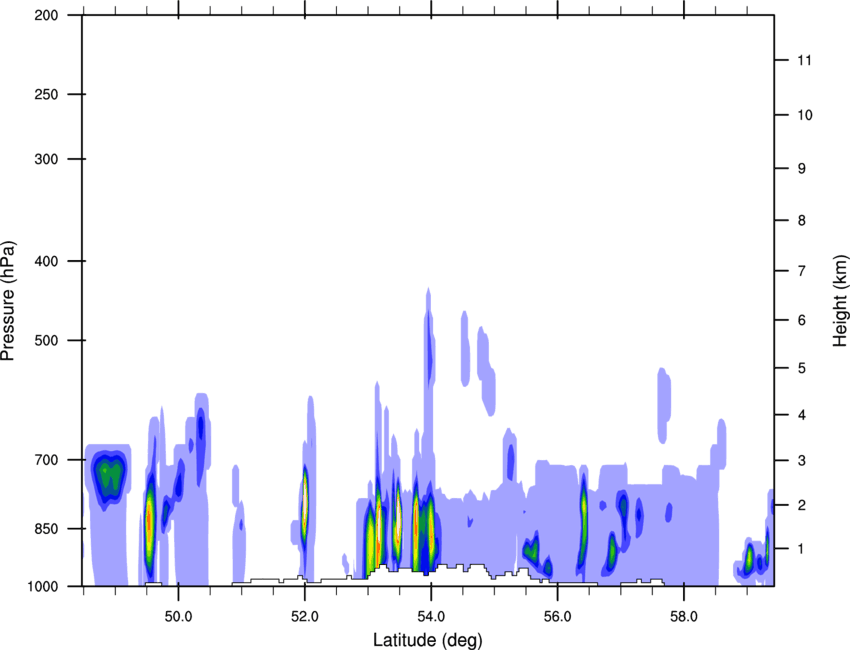The height and width of the screenshot is (650, 850).
Task: Click the 850 pressure tick label
Action: point(46,528)
